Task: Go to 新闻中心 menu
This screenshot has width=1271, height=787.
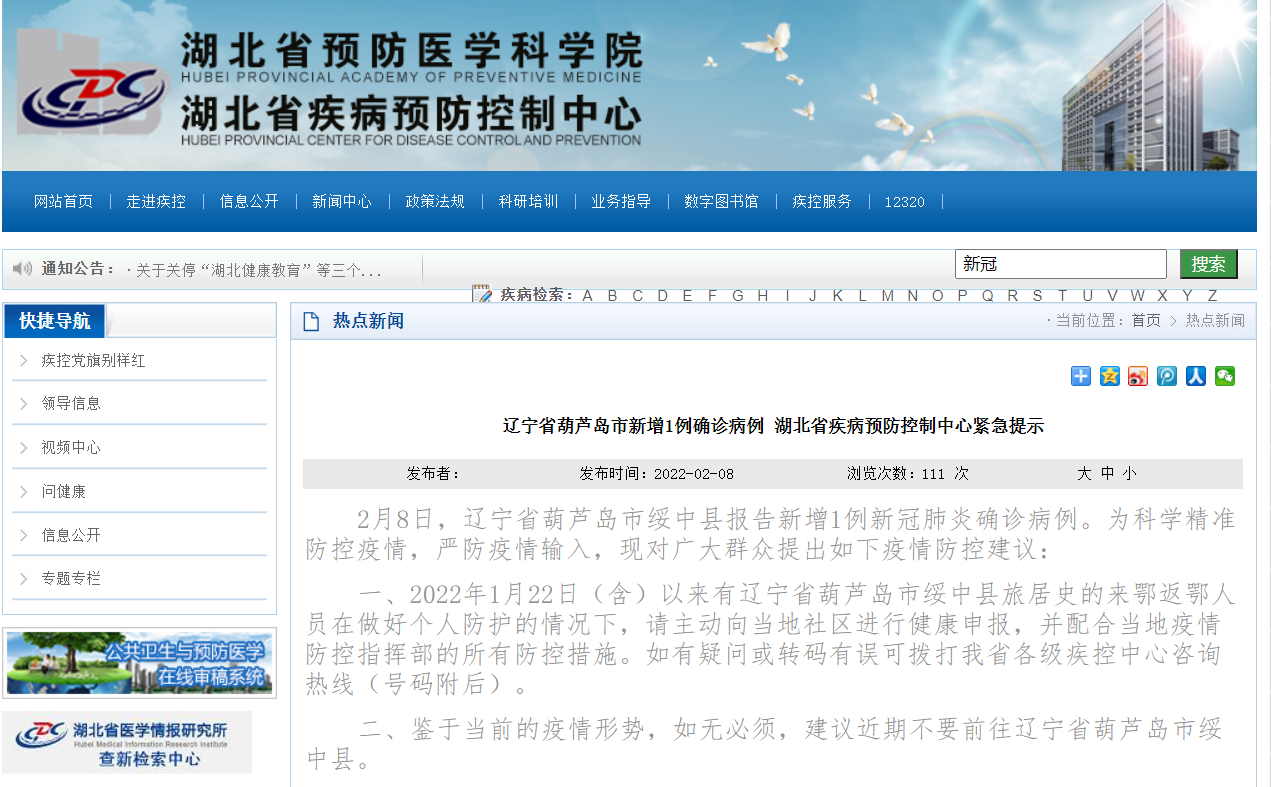Action: tap(342, 201)
